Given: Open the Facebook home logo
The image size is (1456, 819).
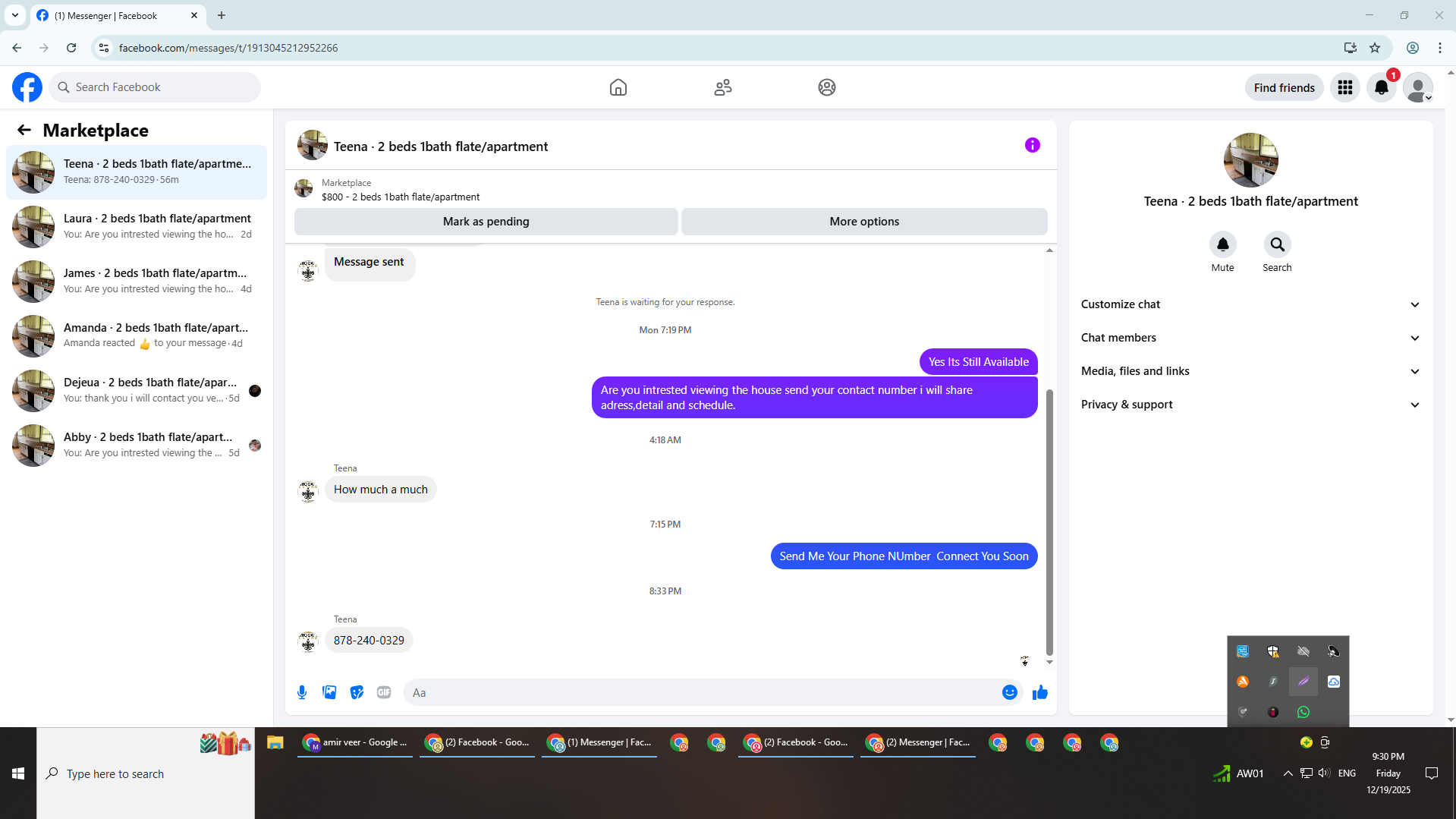Looking at the screenshot, I should pyautogui.click(x=27, y=87).
